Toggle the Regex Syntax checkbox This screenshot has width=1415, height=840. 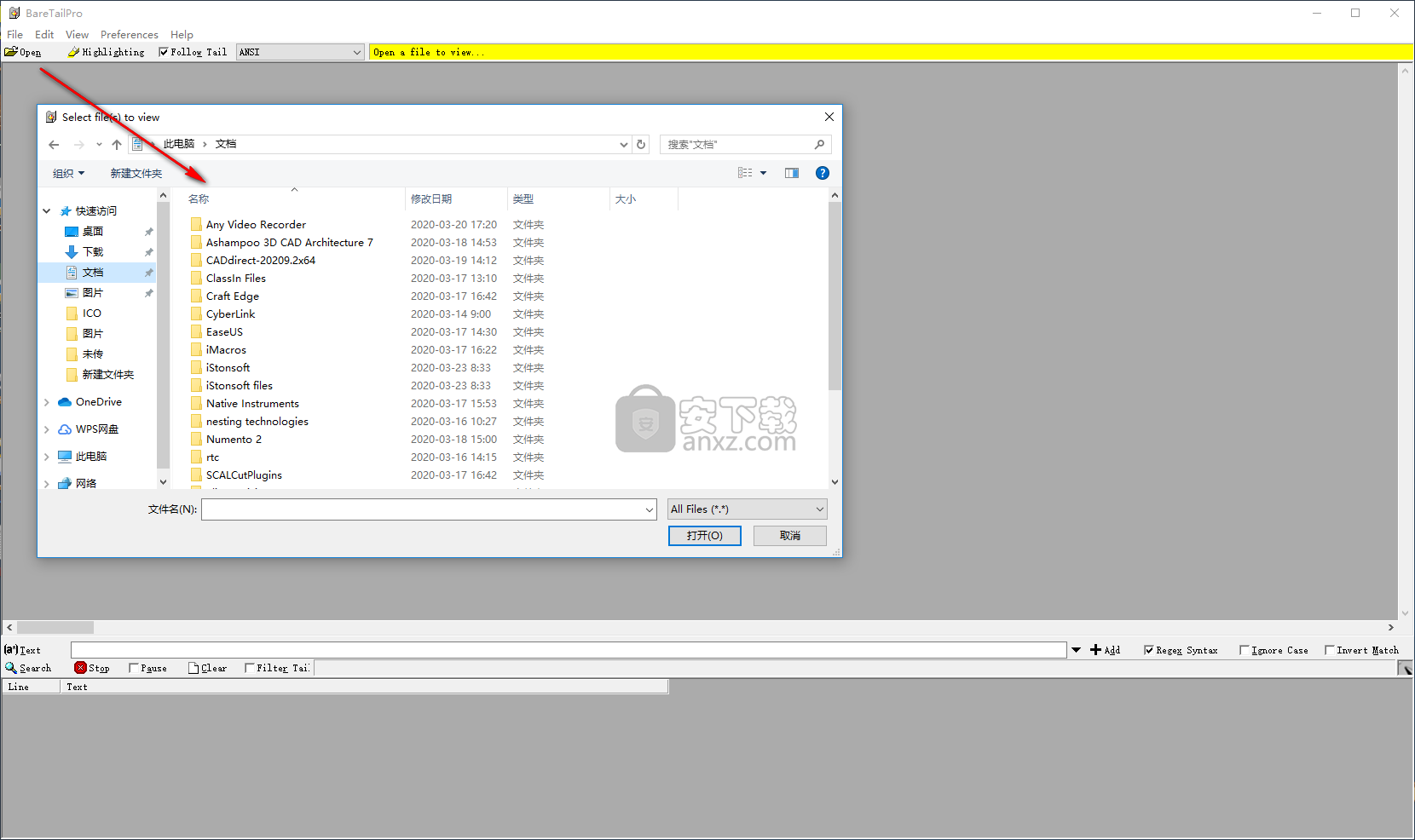pyautogui.click(x=1148, y=650)
